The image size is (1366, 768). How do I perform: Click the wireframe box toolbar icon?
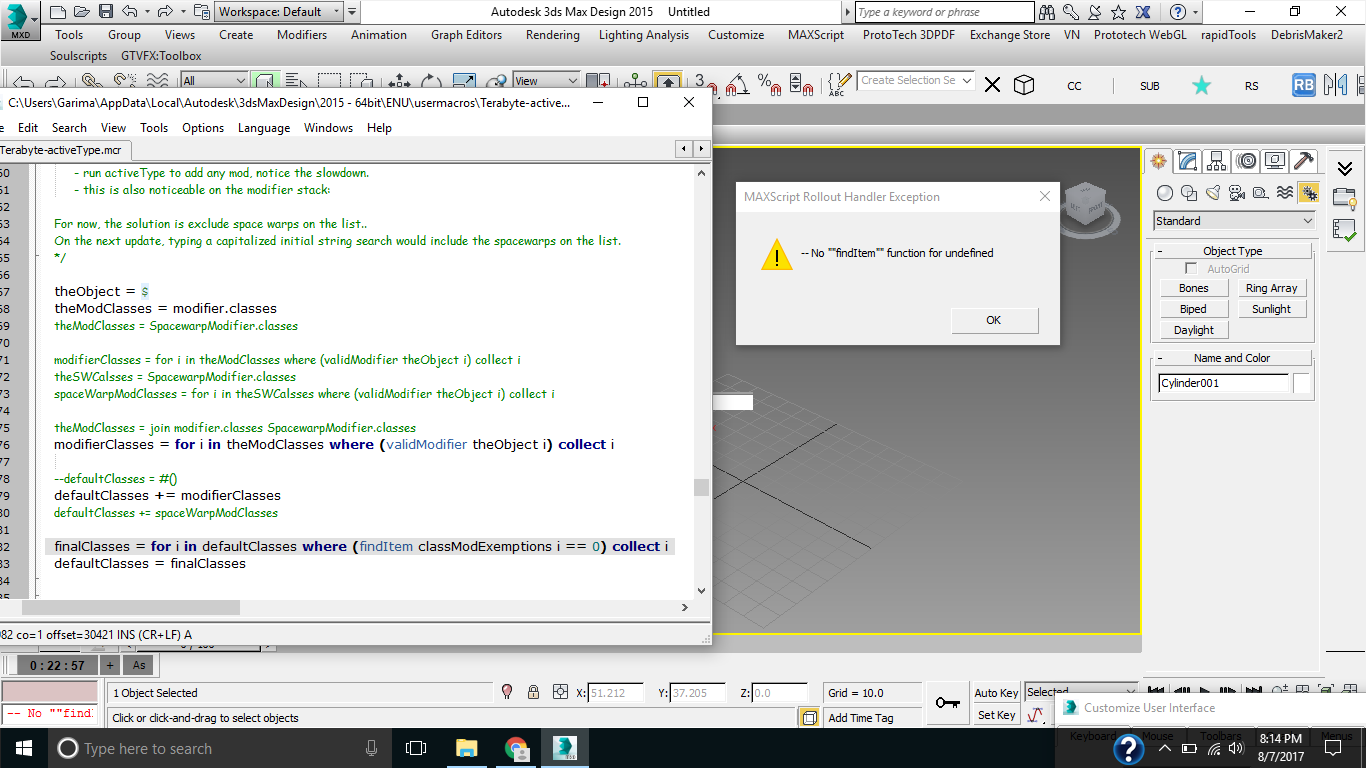[1024, 86]
